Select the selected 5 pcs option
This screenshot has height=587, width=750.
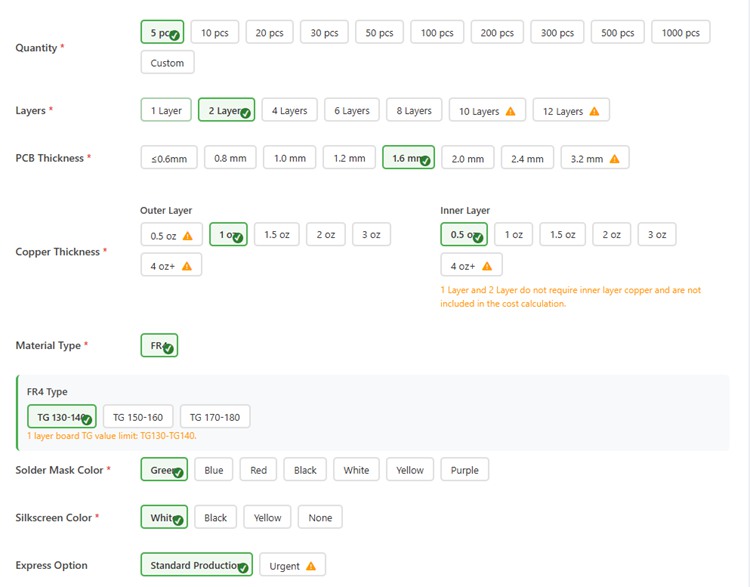(x=162, y=33)
